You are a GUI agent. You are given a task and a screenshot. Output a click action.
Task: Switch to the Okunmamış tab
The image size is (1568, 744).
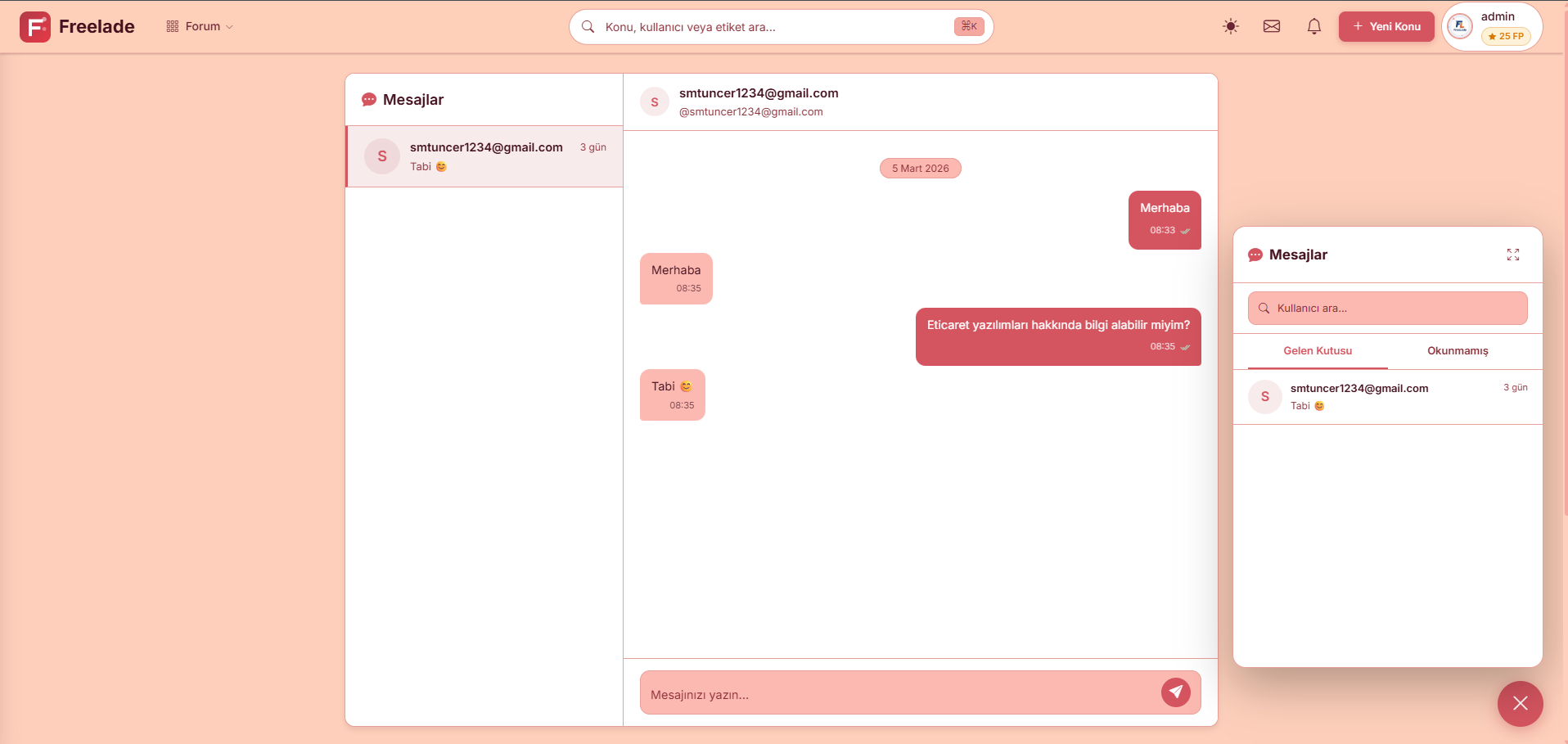(1458, 351)
